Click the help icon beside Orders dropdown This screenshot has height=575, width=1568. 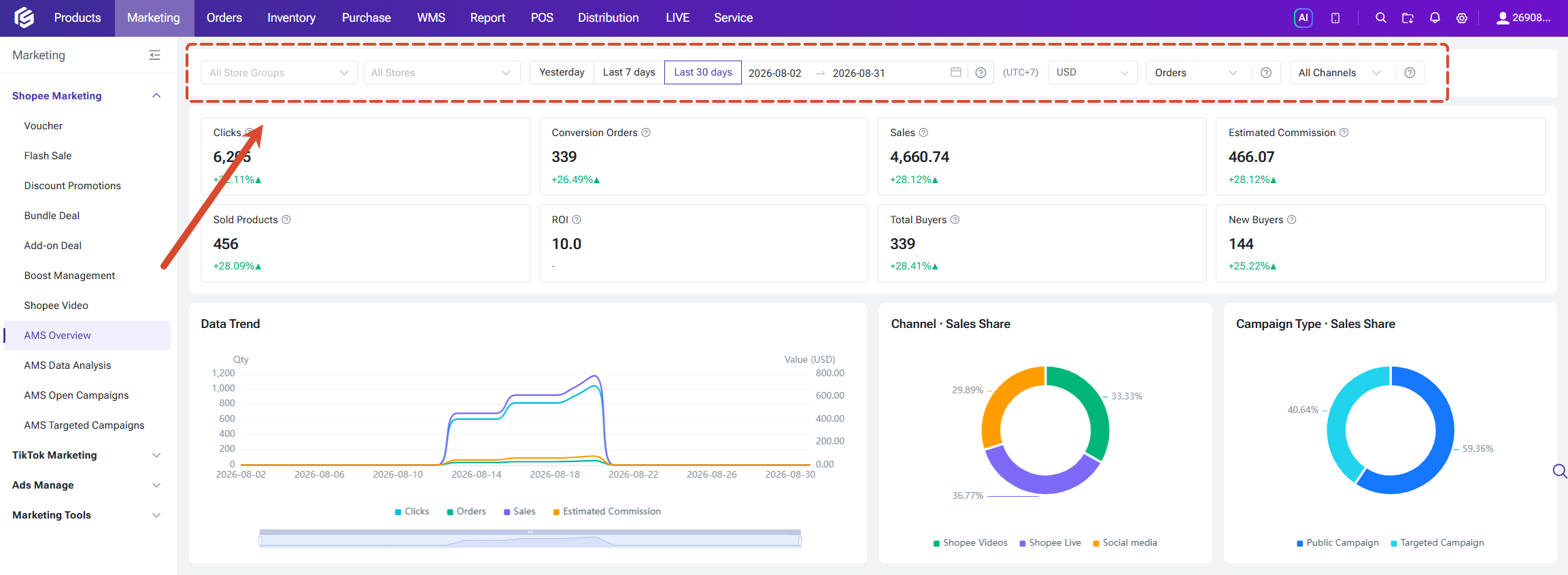click(x=1266, y=73)
